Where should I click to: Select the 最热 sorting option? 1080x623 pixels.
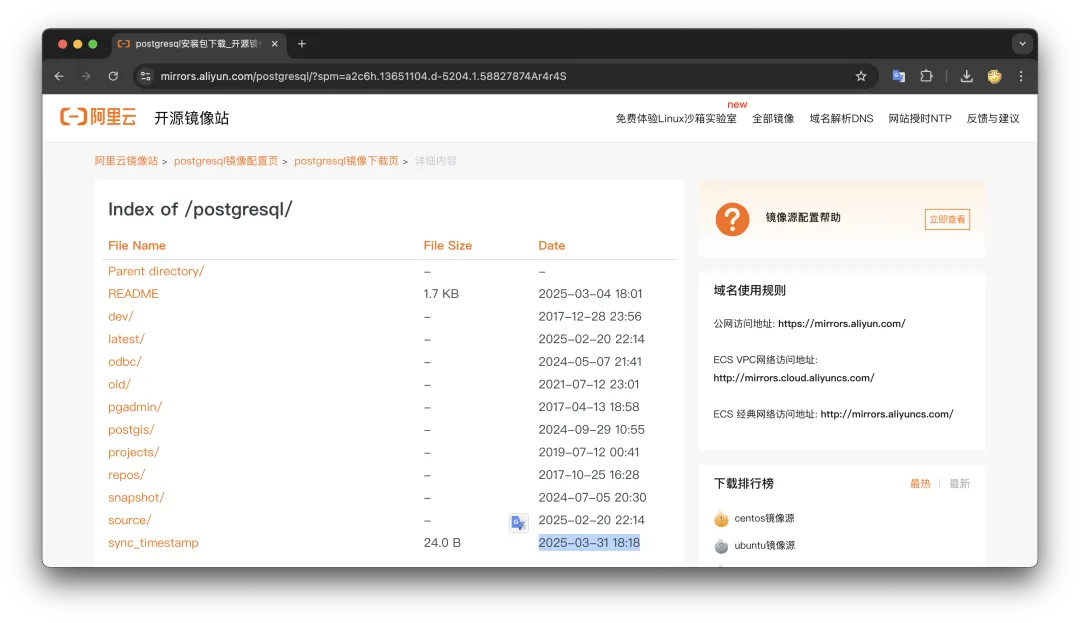pyautogui.click(x=920, y=483)
